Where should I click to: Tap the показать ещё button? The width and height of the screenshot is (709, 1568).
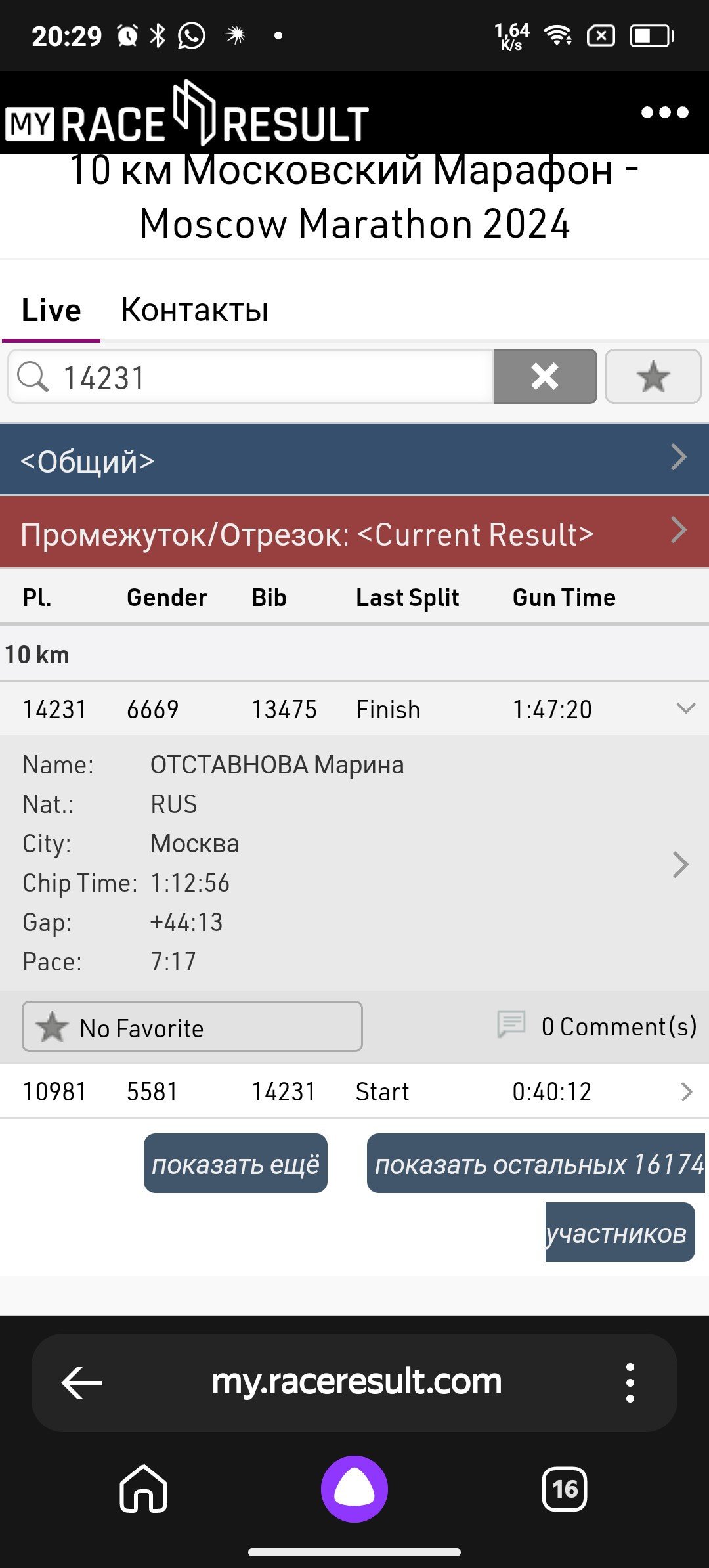(x=236, y=1163)
